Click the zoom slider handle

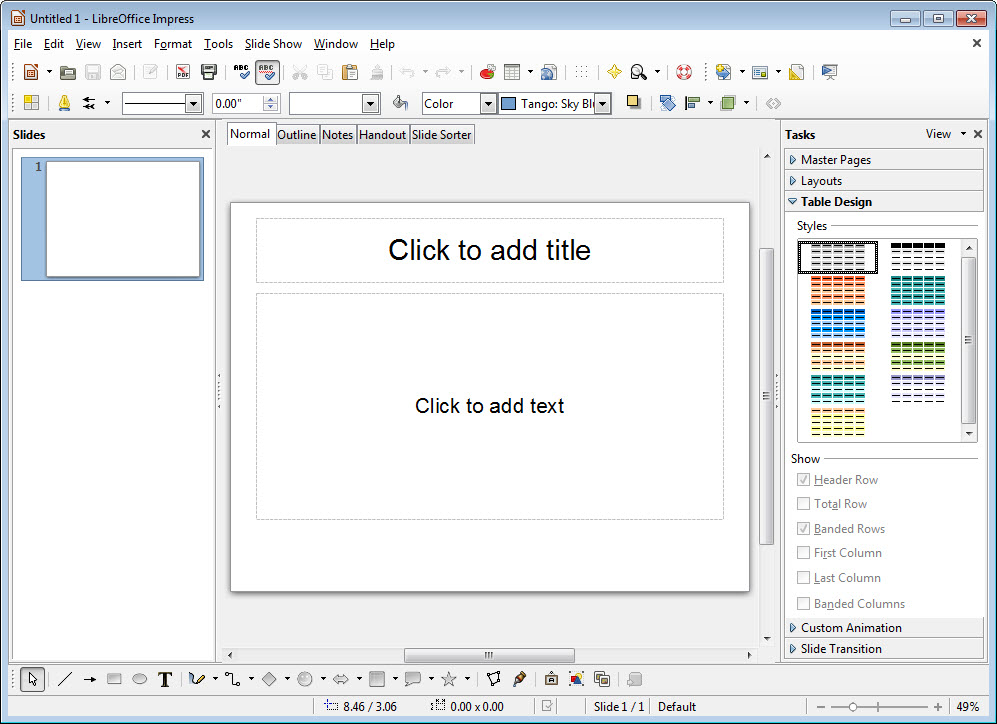(853, 707)
